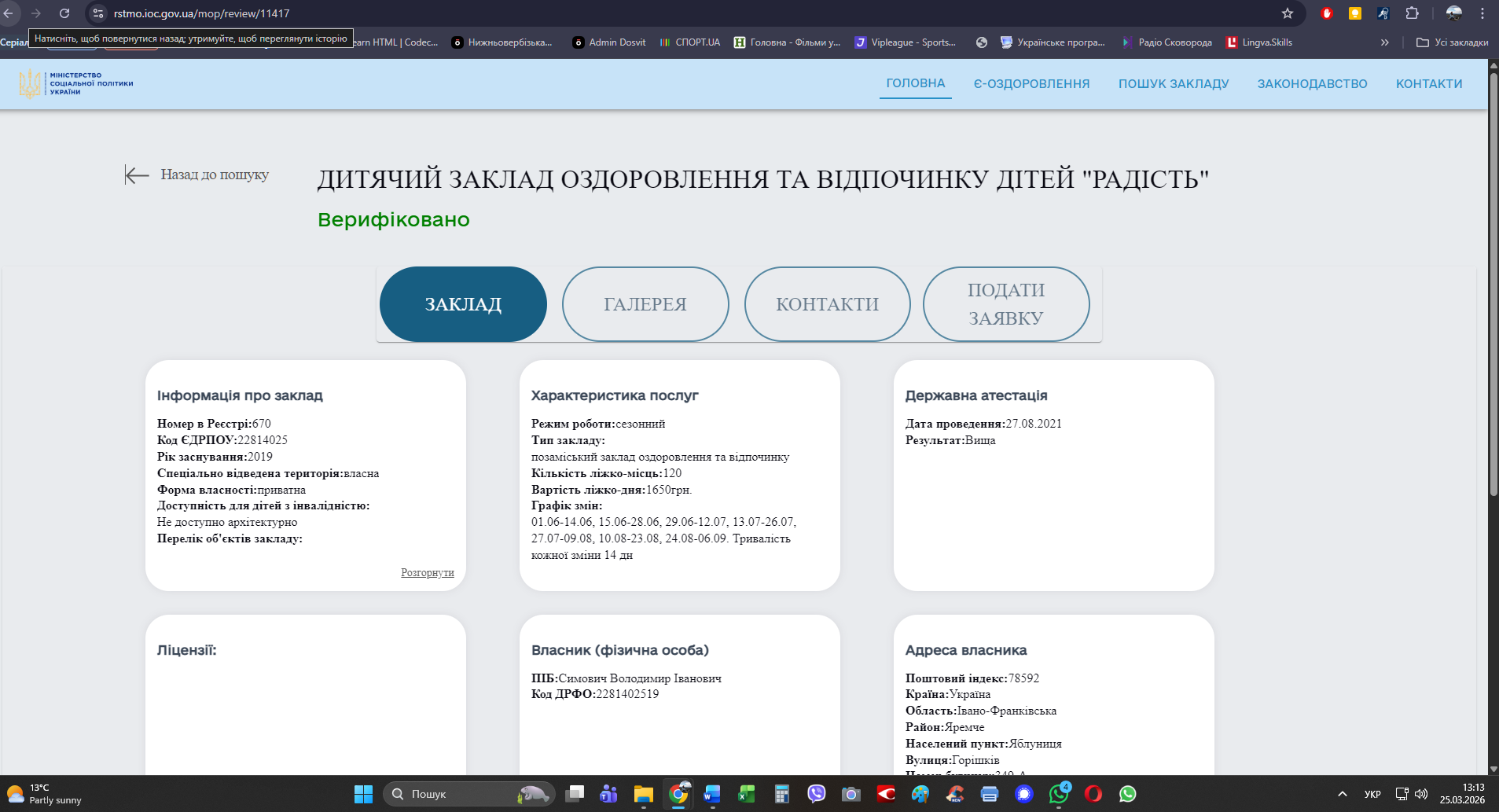This screenshot has width=1499, height=812.
Task: Click the page vertical scrollbar
Action: point(1493,314)
